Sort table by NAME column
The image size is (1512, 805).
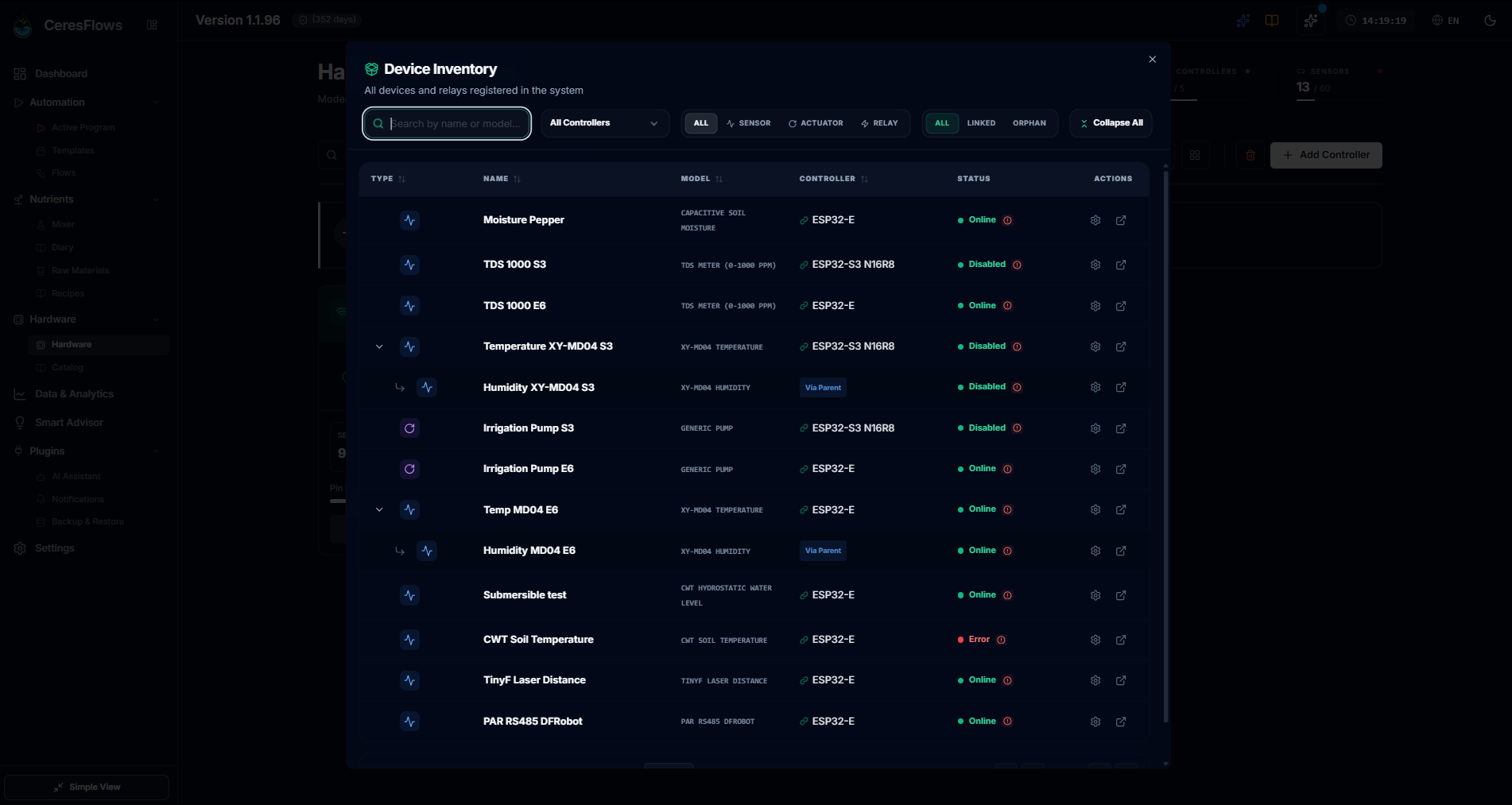502,179
